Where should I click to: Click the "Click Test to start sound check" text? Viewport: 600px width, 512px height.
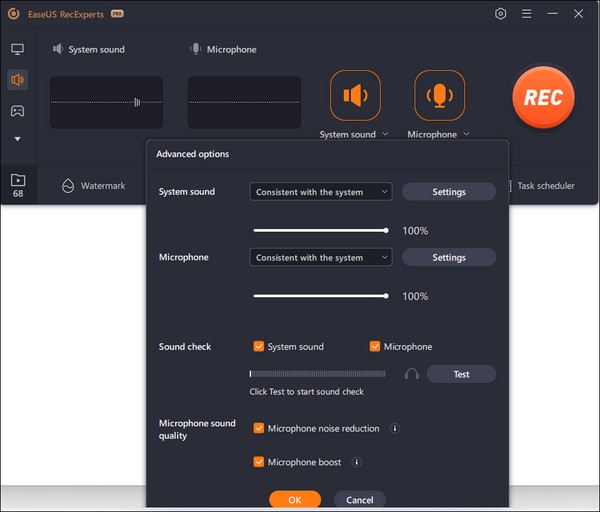click(x=307, y=391)
